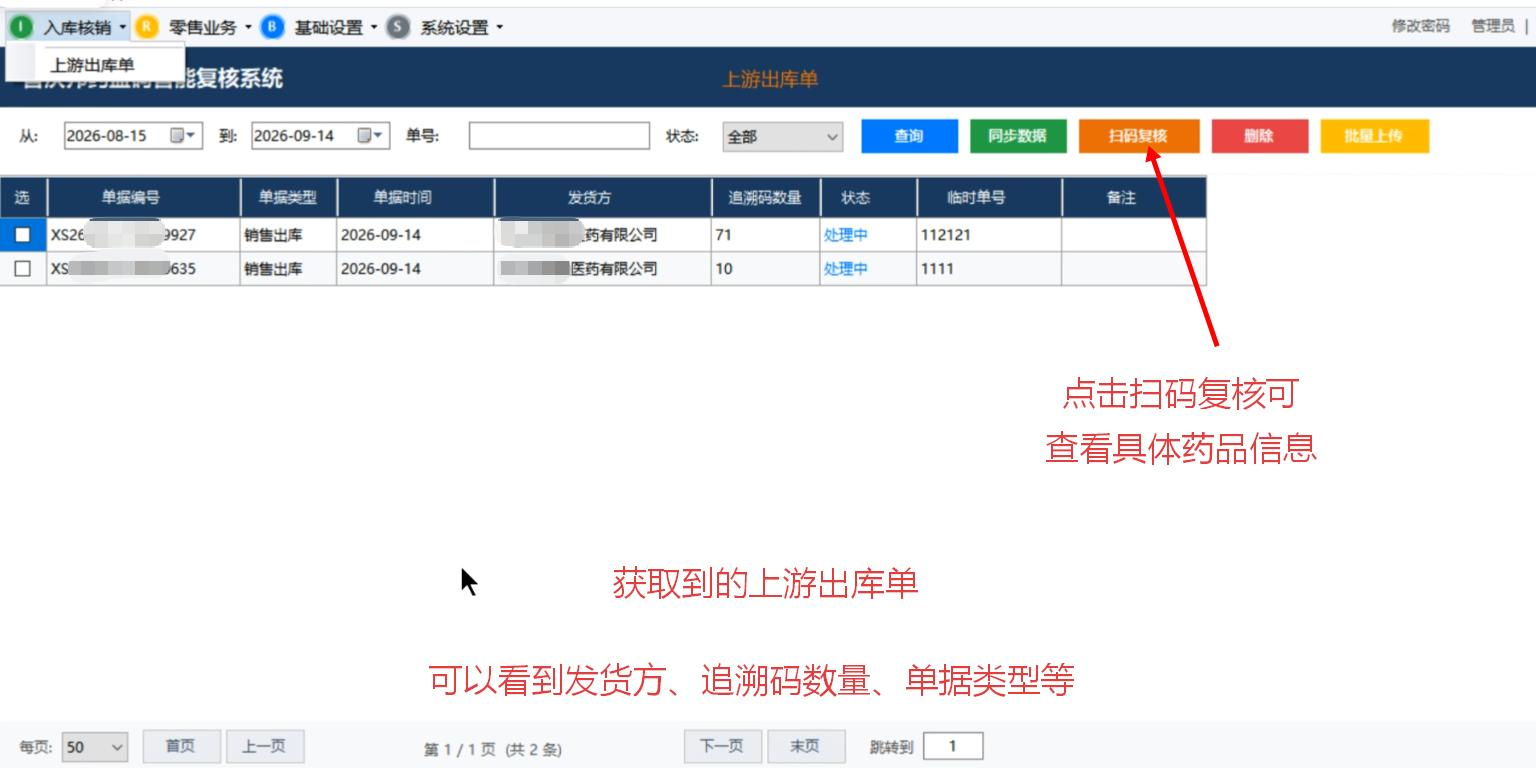
Task: Tick the checkbox for order ending 9927
Action: [23, 235]
